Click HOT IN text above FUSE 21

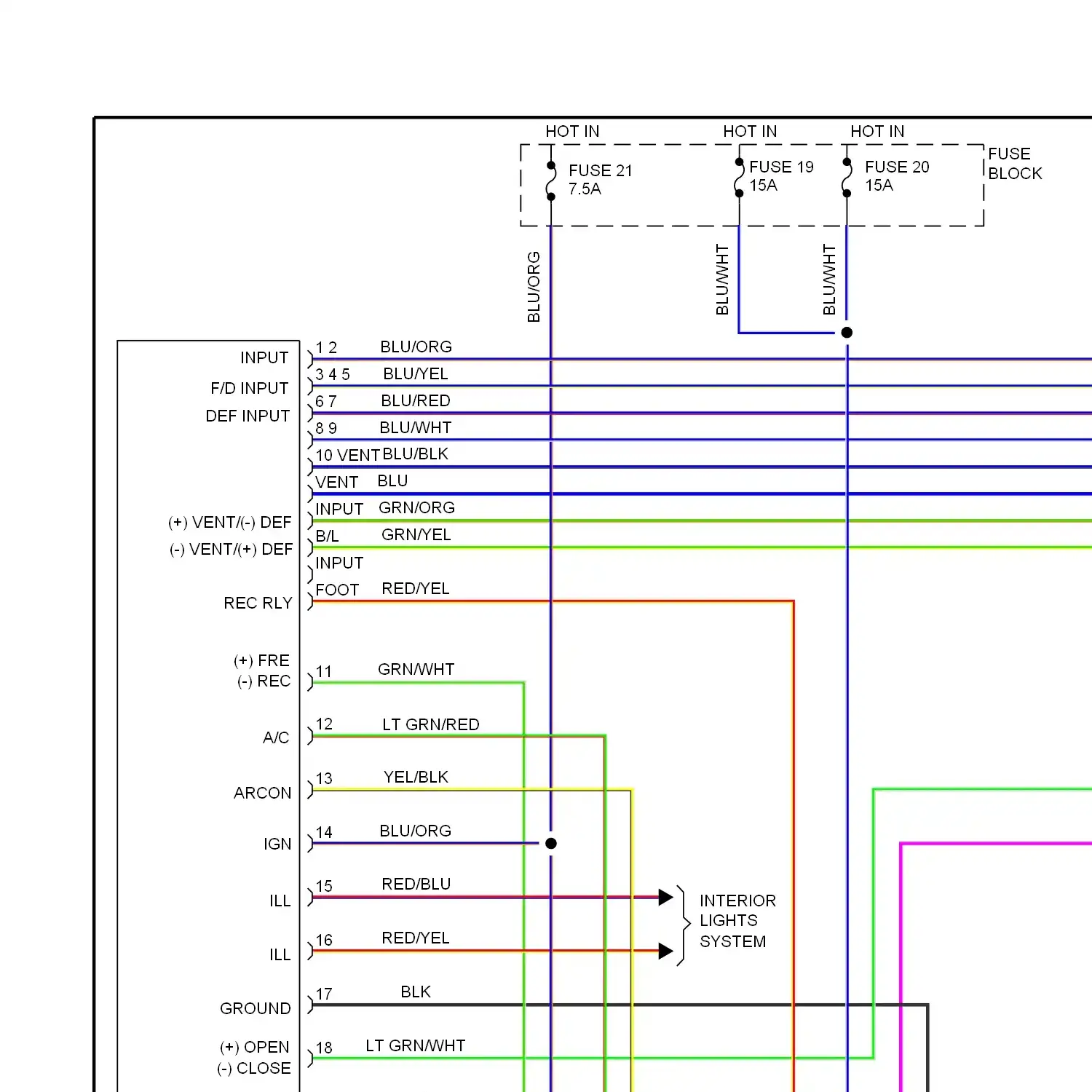coord(572,131)
